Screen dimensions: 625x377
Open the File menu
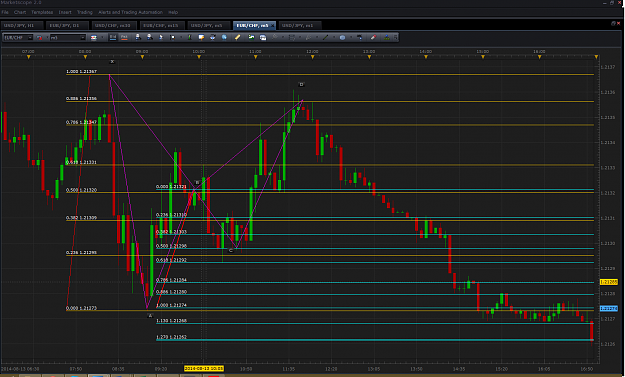5,12
